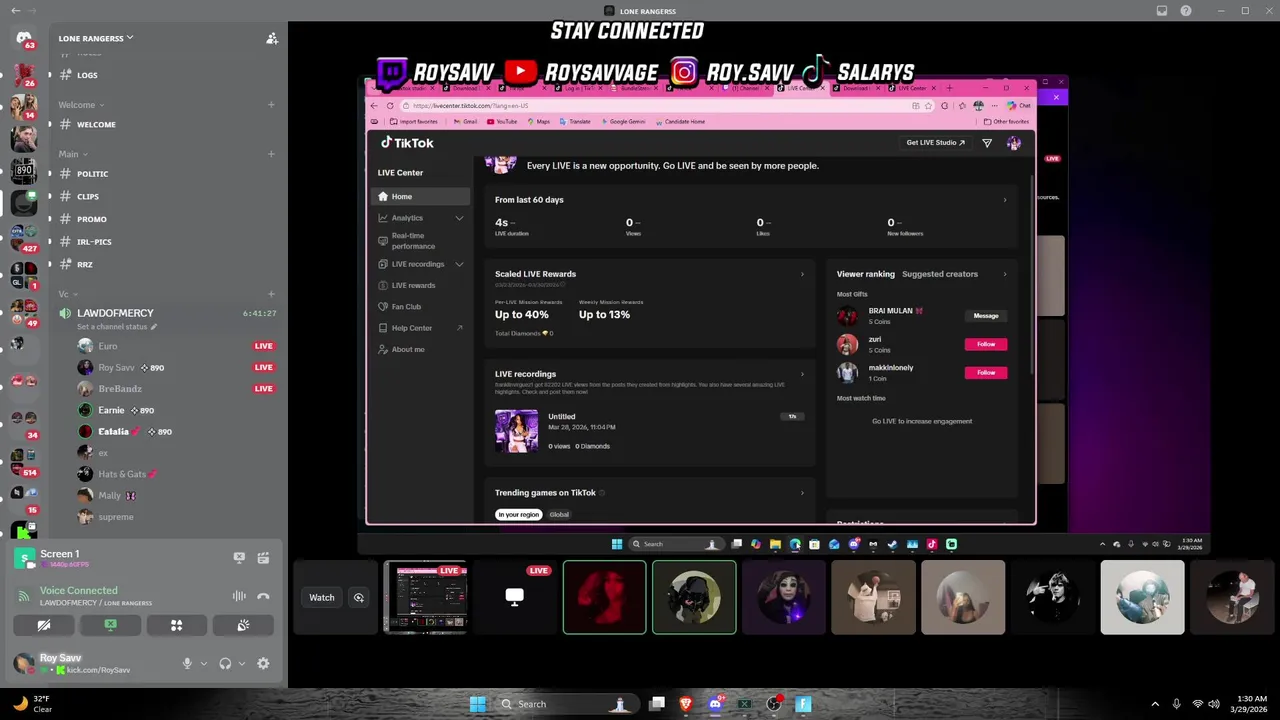Expand LIVE recordings chevron in sidebar
The width and height of the screenshot is (1280, 720).
coord(459,264)
